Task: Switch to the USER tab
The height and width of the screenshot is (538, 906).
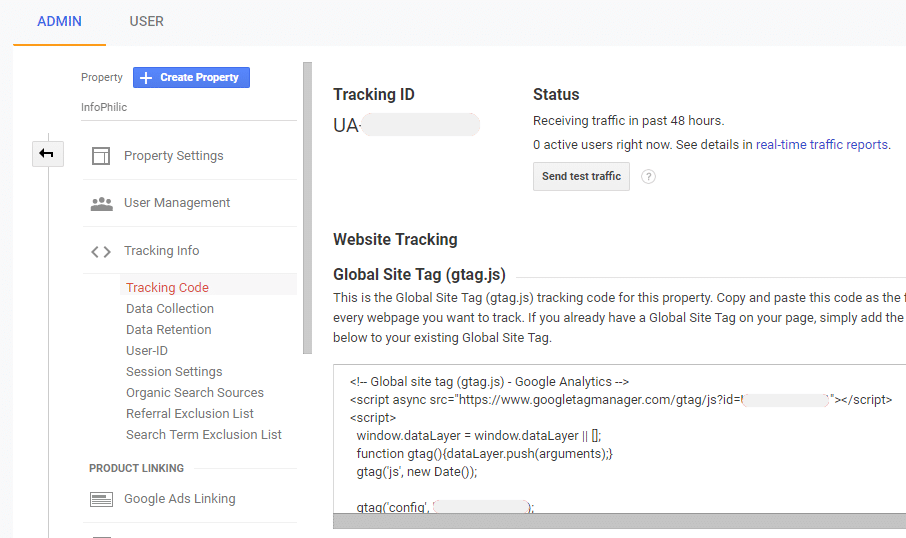Action: coord(146,21)
